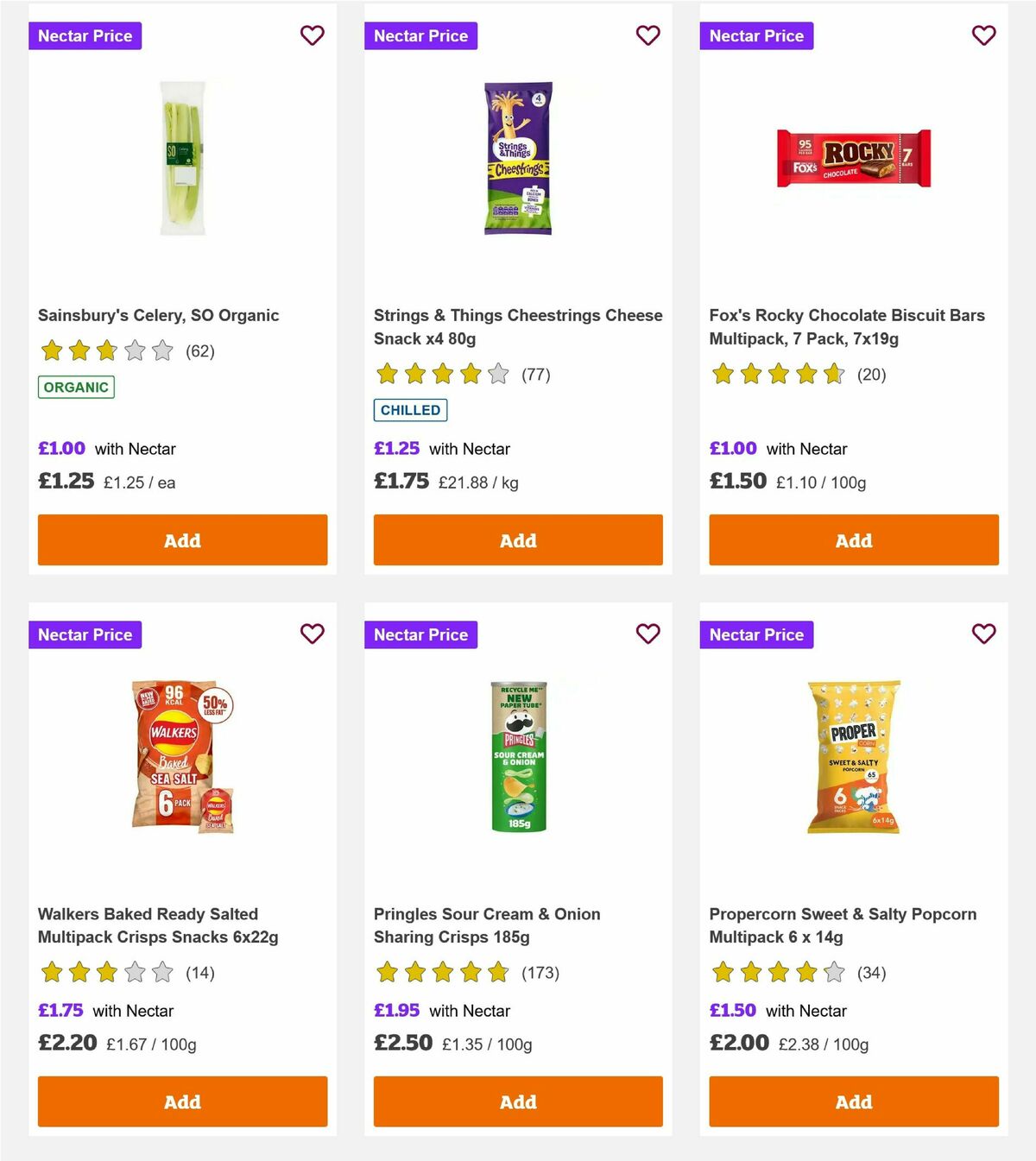Image resolution: width=1036 pixels, height=1161 pixels.
Task: Toggle the heart on Walkers Baked crisps
Action: 312,634
